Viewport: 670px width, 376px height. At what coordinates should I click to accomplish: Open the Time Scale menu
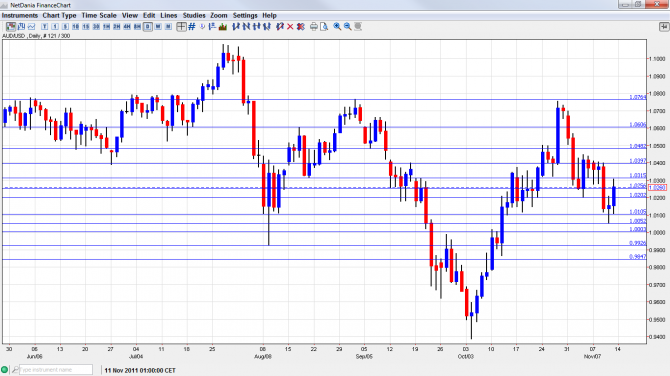(99, 15)
